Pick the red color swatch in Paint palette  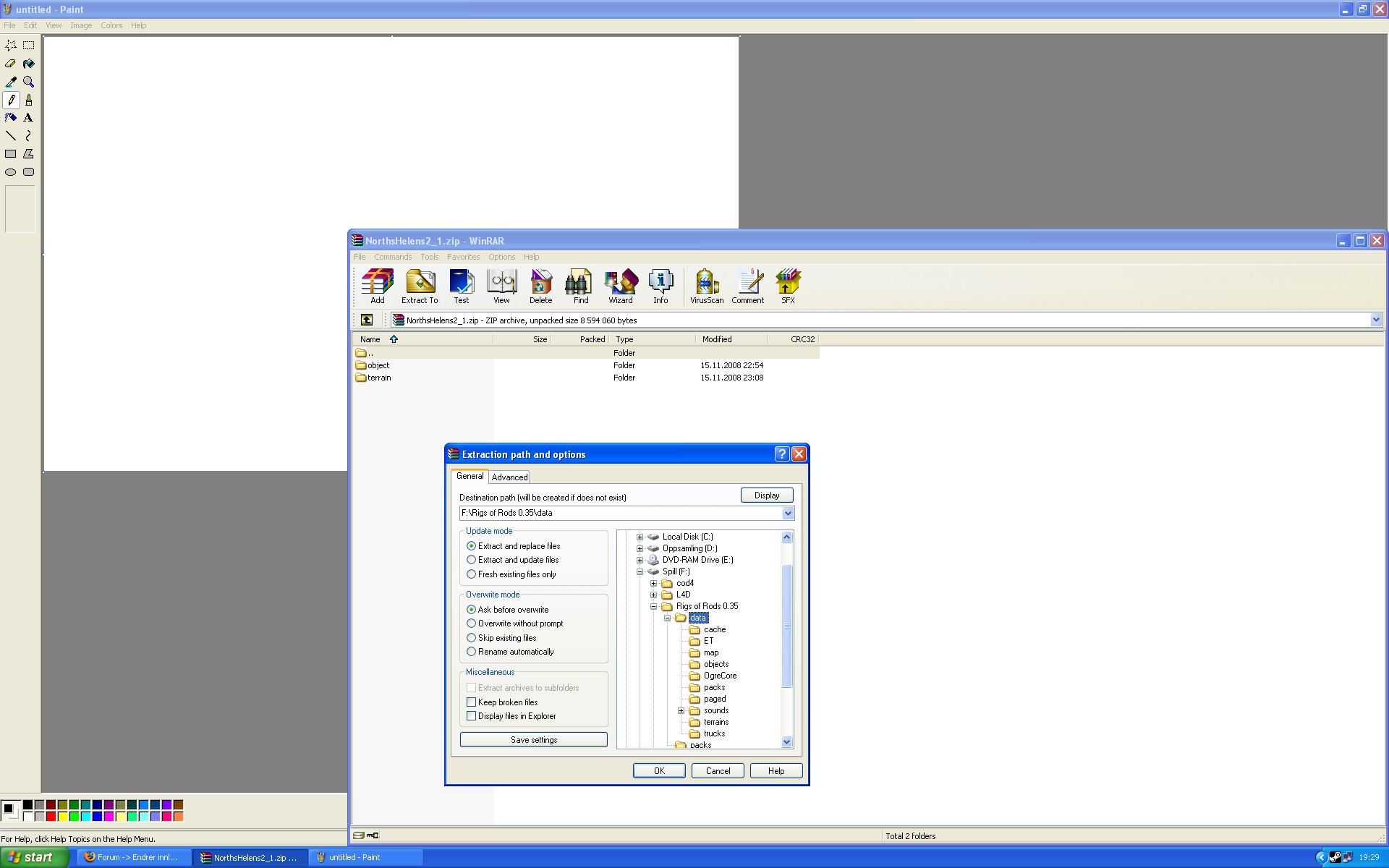point(51,817)
